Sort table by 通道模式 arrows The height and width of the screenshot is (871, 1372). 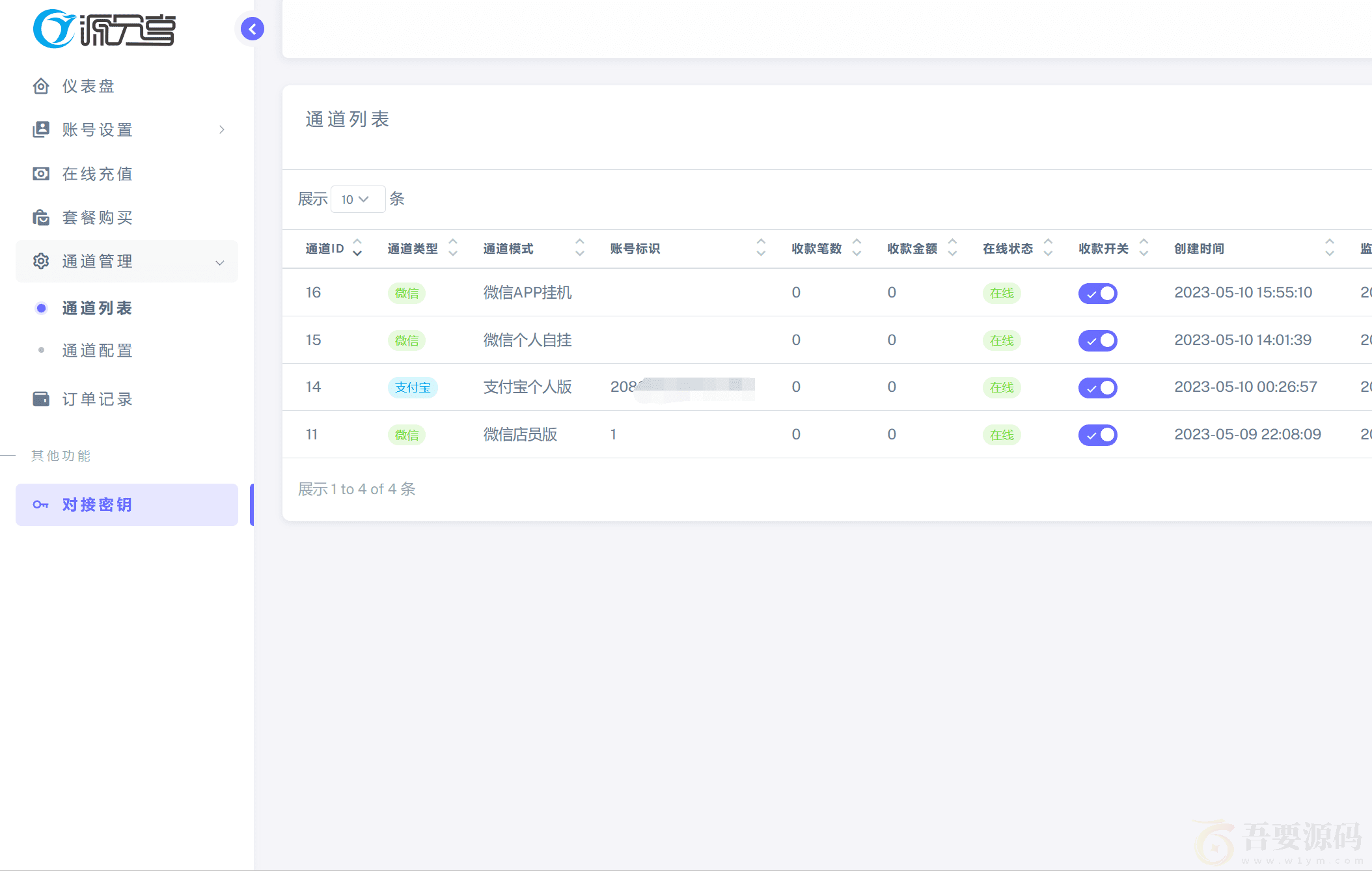[580, 248]
